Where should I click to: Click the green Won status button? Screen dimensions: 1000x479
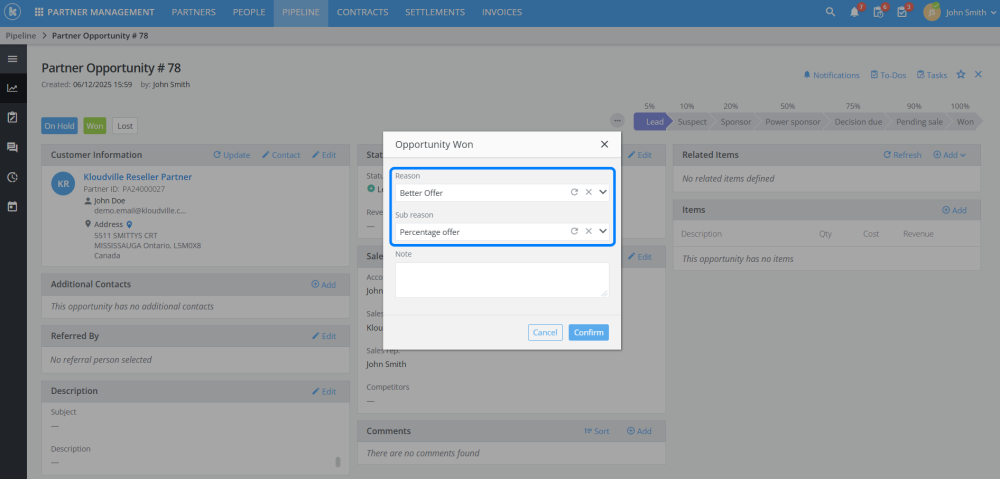[x=95, y=126]
